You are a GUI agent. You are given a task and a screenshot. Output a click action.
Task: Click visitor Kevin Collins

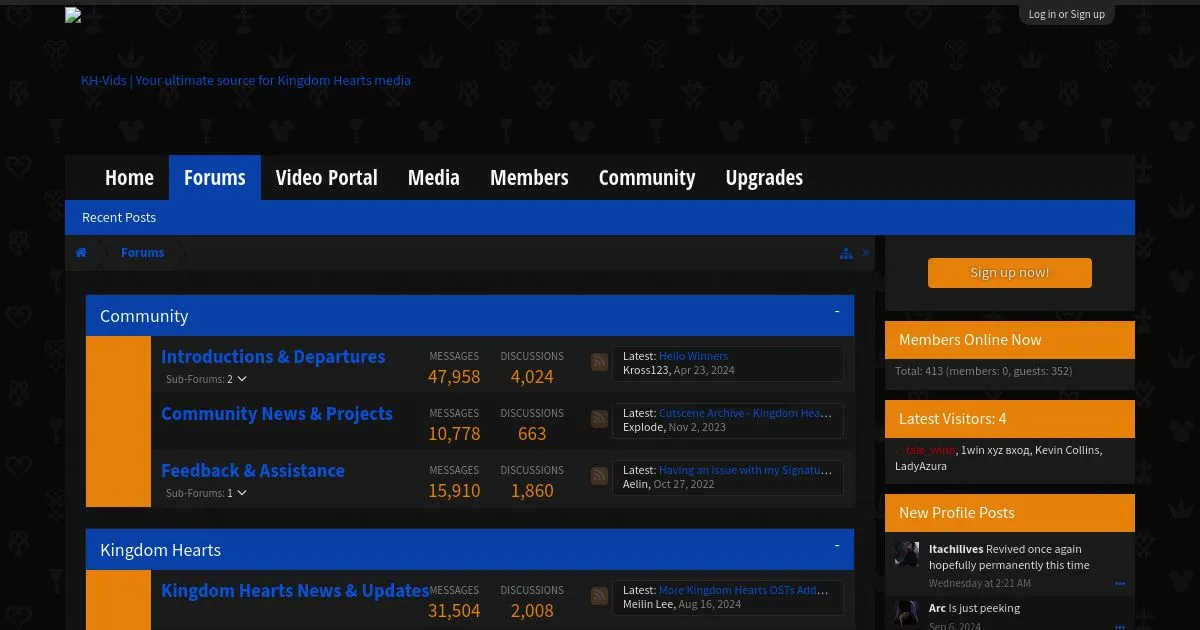click(1067, 450)
